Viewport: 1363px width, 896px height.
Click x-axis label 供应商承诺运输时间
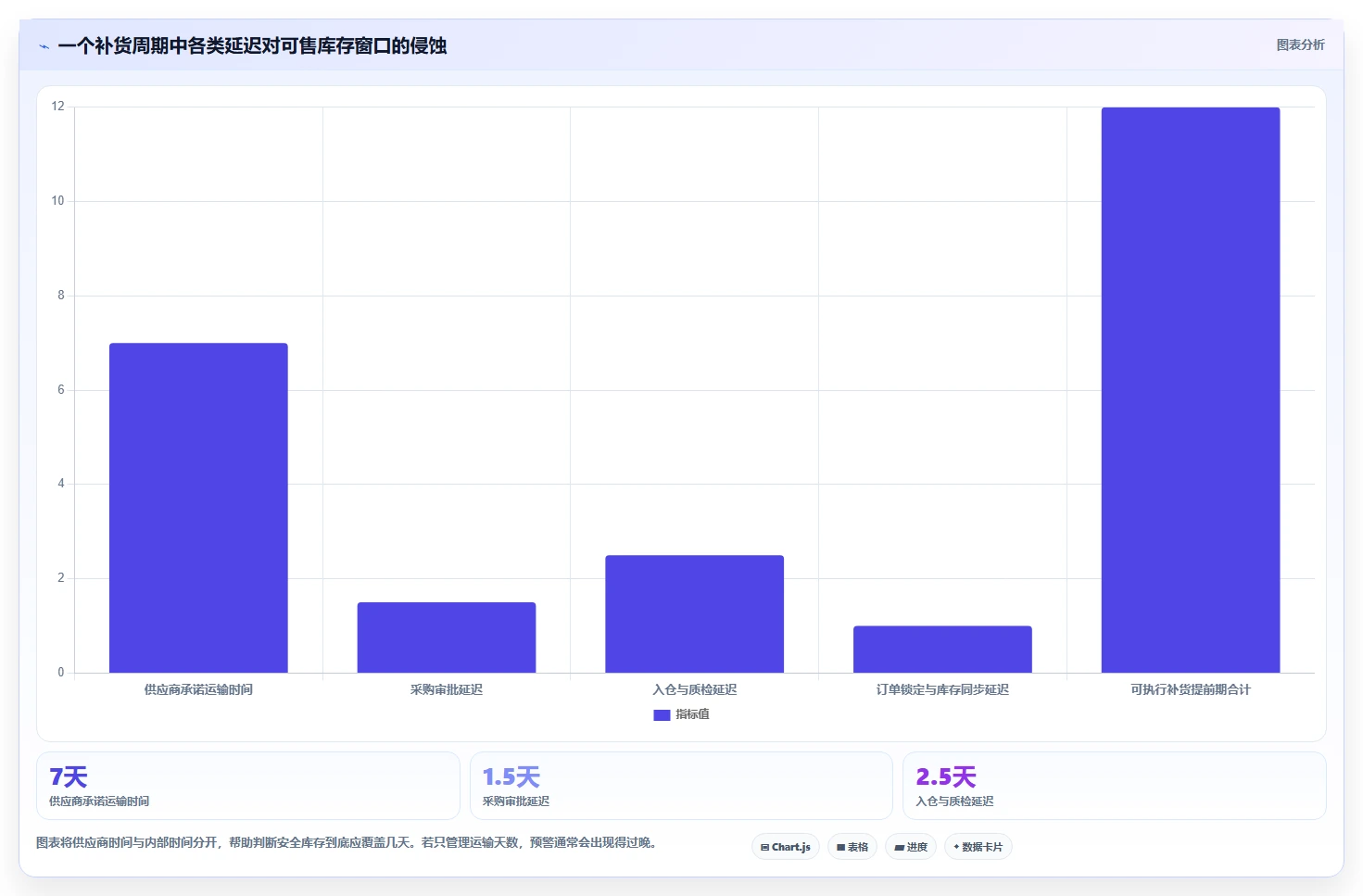[x=198, y=689]
